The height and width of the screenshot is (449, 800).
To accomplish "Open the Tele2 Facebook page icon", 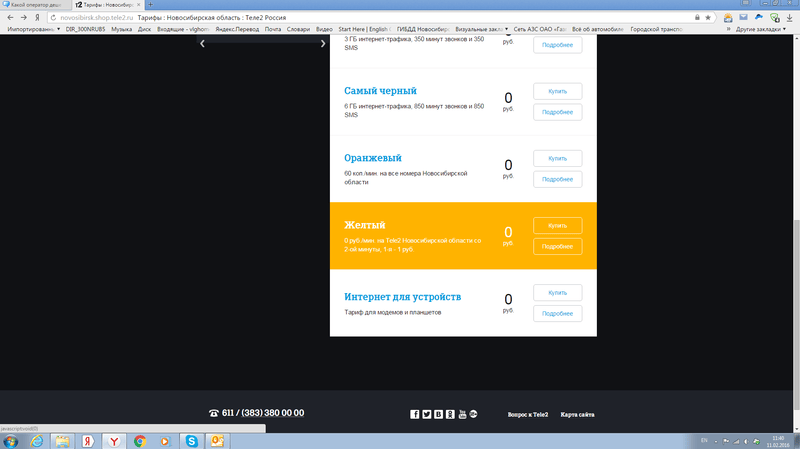I will pos(415,414).
